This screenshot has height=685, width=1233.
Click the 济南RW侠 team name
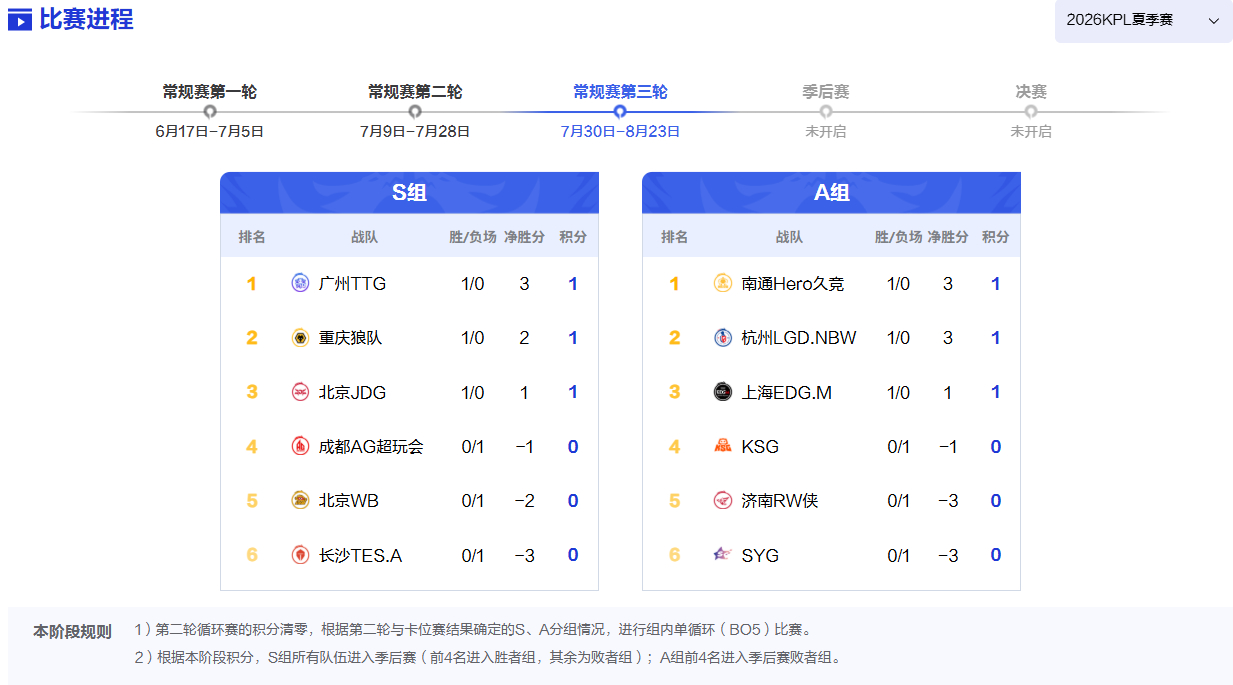(x=780, y=500)
